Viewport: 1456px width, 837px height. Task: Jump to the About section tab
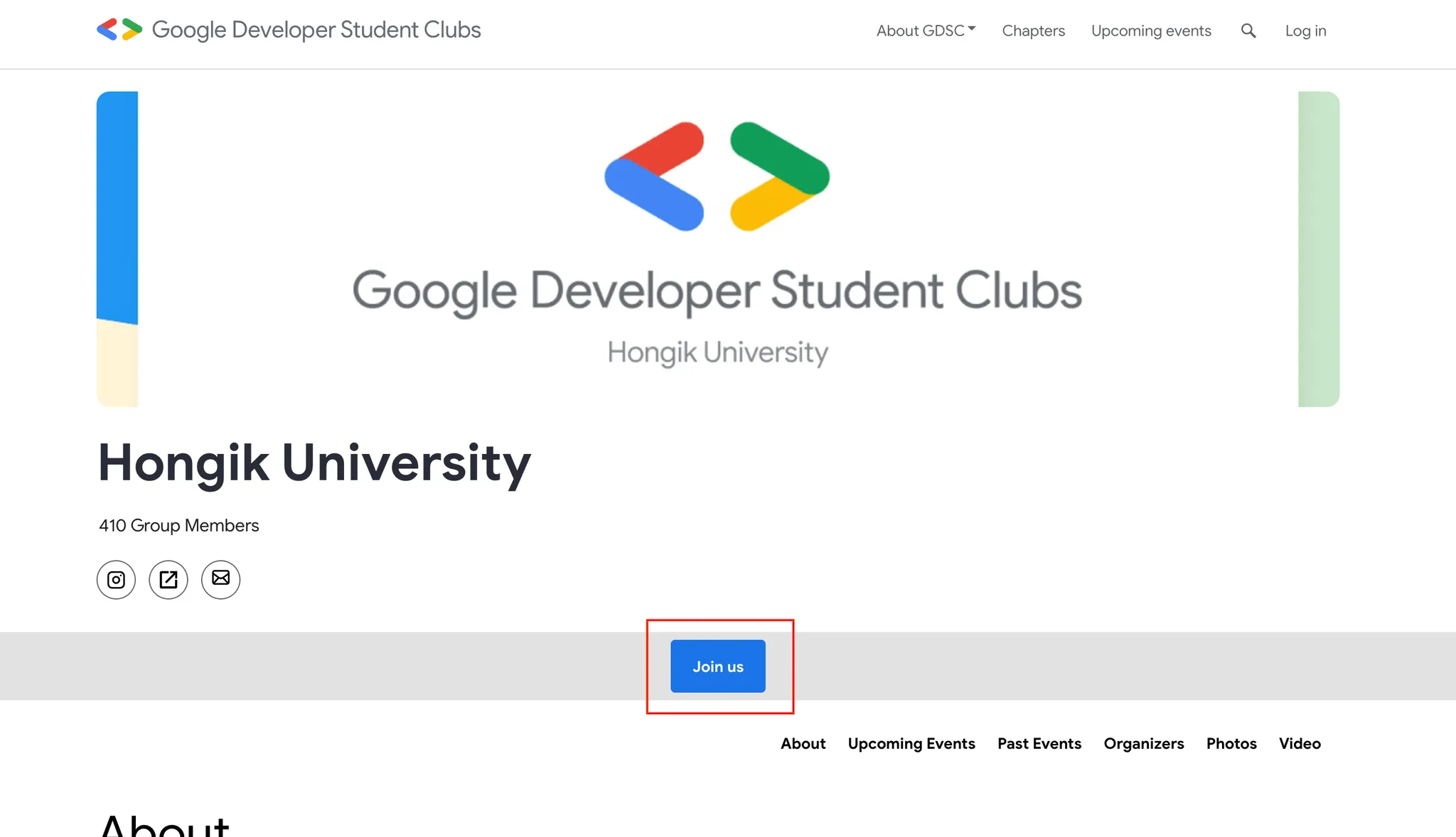pyautogui.click(x=803, y=743)
